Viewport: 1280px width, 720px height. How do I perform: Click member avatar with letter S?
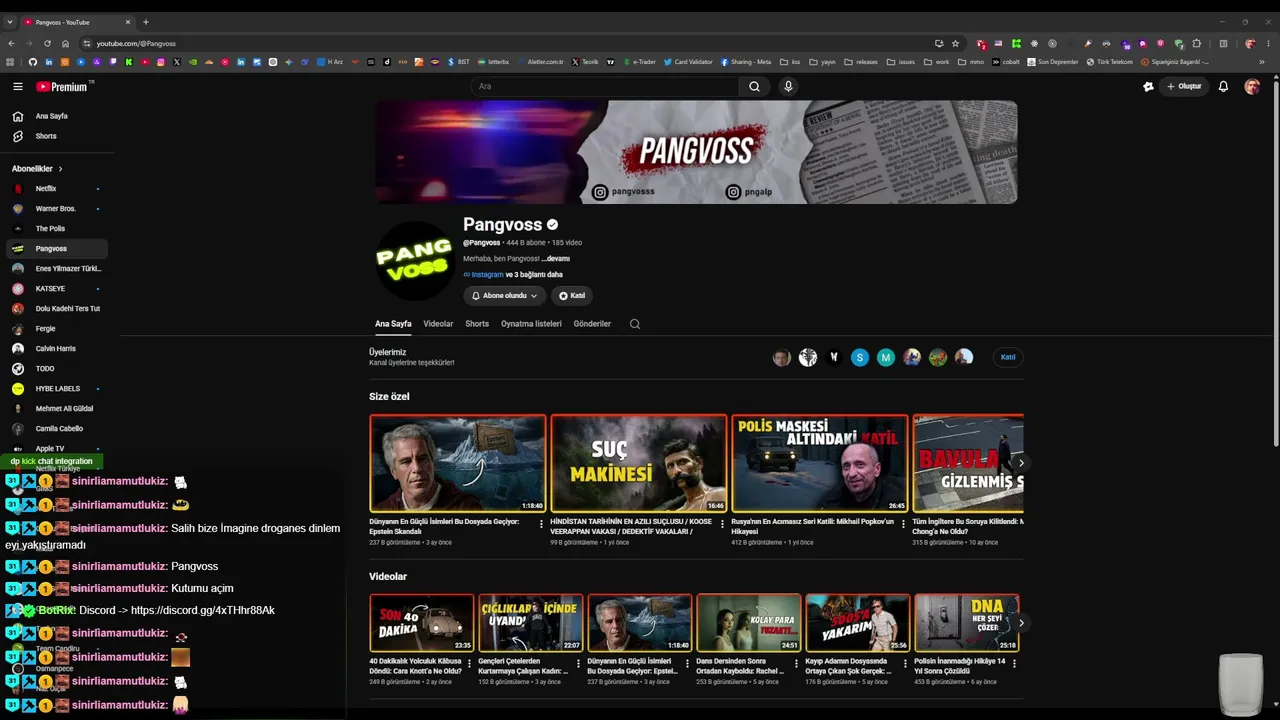click(860, 357)
